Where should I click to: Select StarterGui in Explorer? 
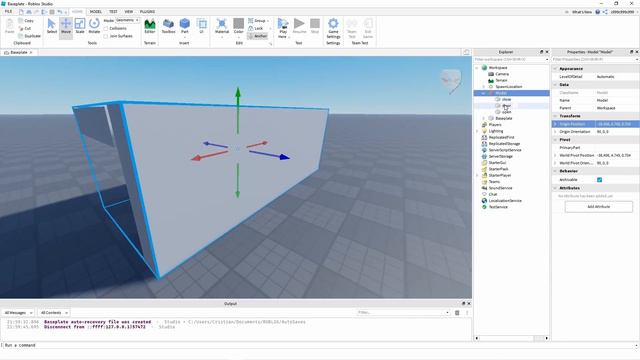coord(498,163)
